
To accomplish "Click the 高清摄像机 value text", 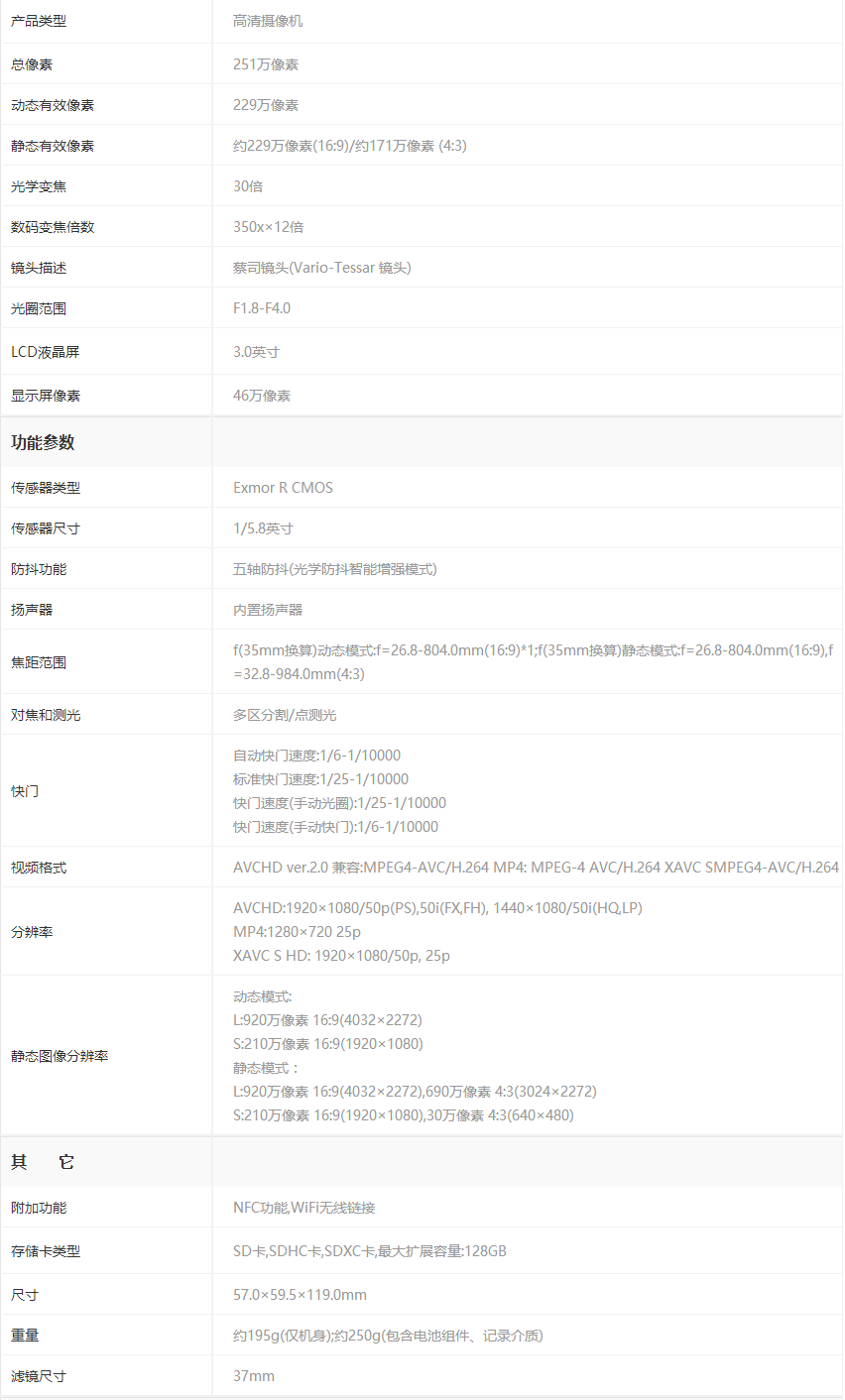I will 268,21.
